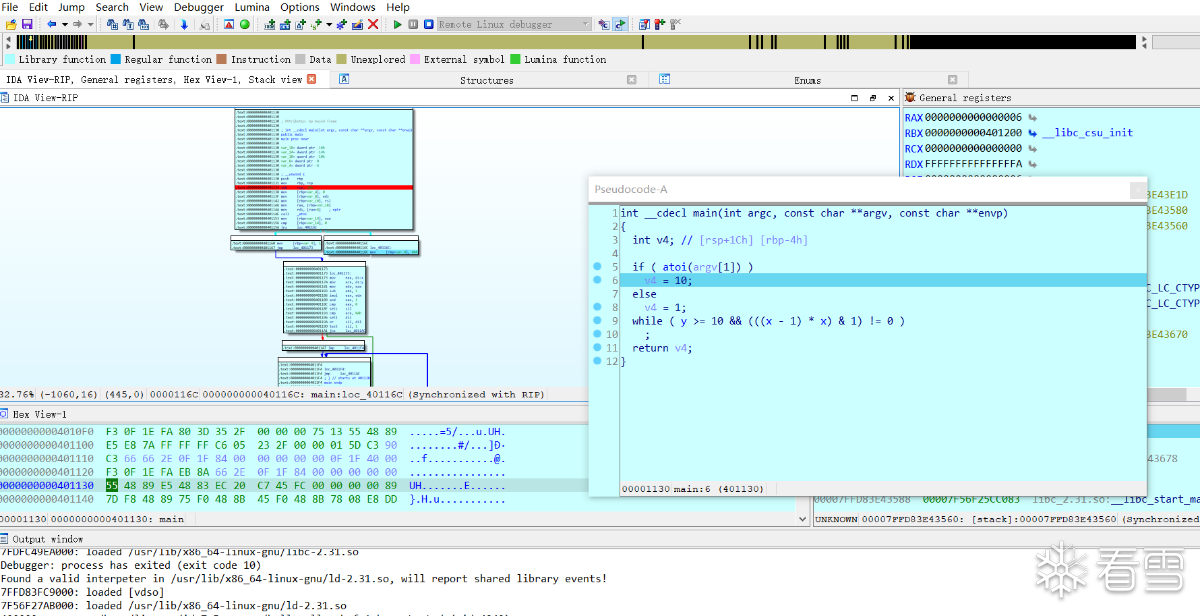
Task: Switch to the Structures tab
Action: point(487,80)
